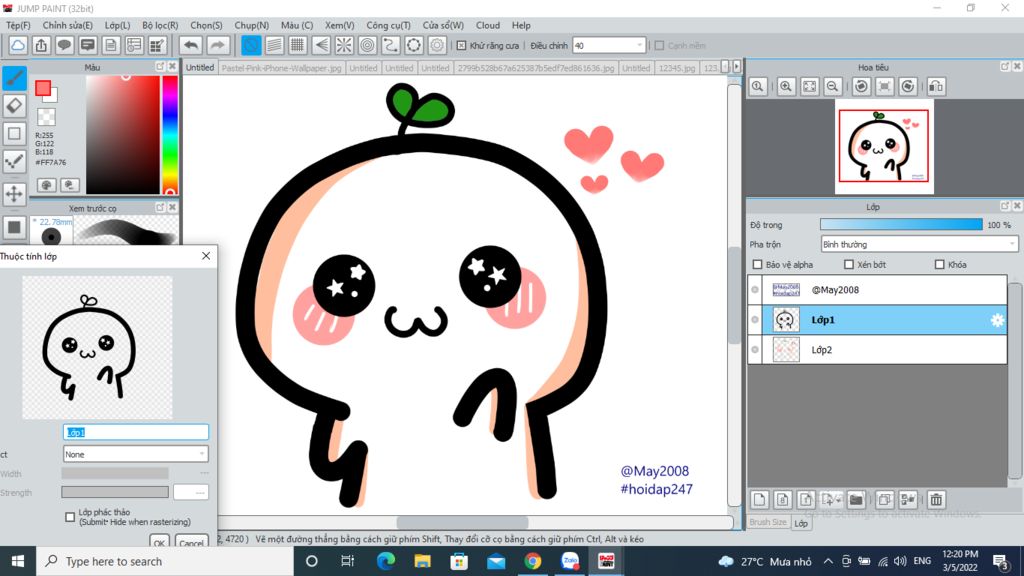
Task: Enable the vanishing point snap guide
Action: point(321,45)
